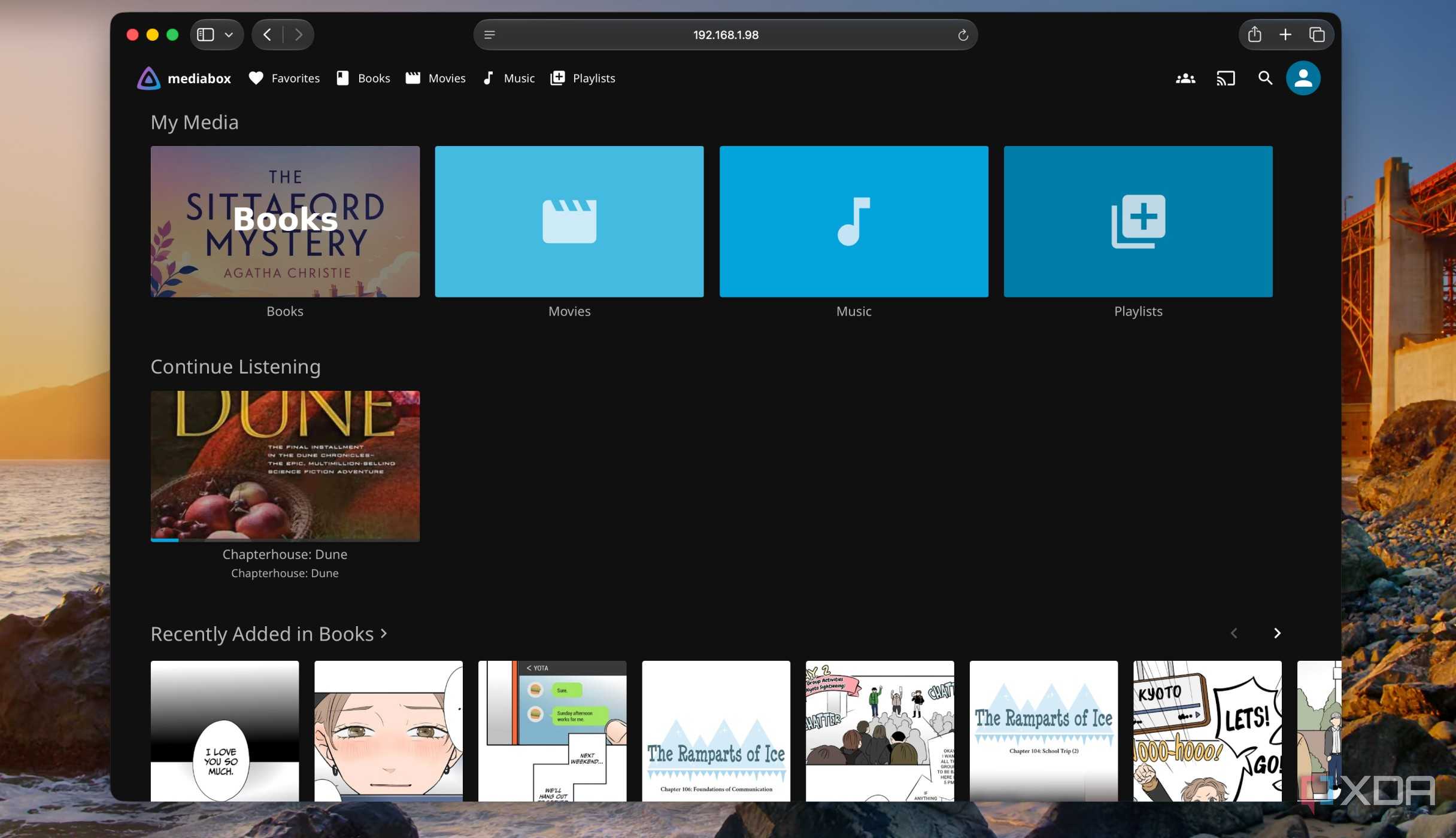Show next recently added books

tap(1277, 633)
